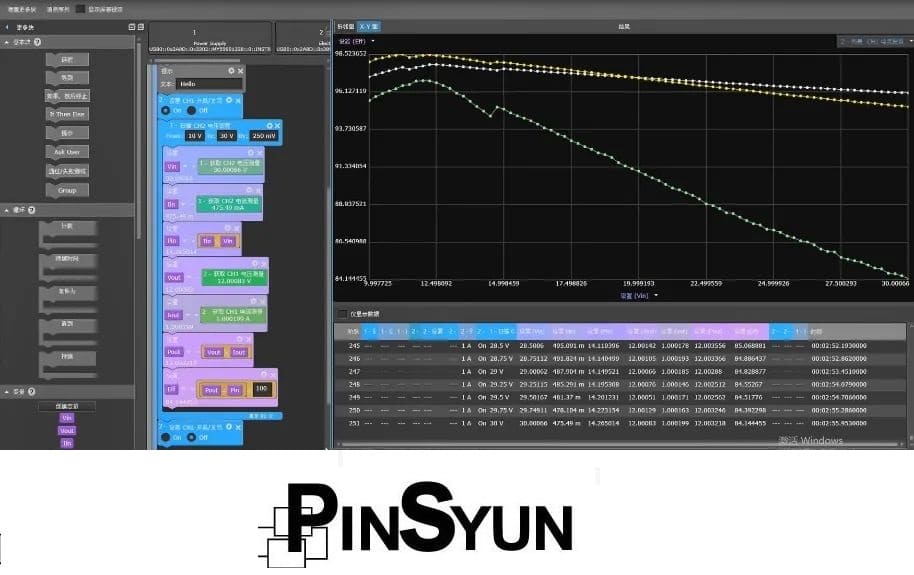
Task: Open gear icon on the Iin assignment block
Action: pyautogui.click(x=249, y=190)
